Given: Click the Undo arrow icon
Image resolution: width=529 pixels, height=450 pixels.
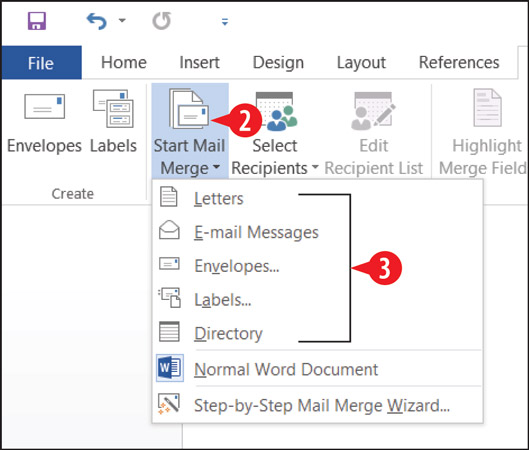Looking at the screenshot, I should [x=96, y=21].
